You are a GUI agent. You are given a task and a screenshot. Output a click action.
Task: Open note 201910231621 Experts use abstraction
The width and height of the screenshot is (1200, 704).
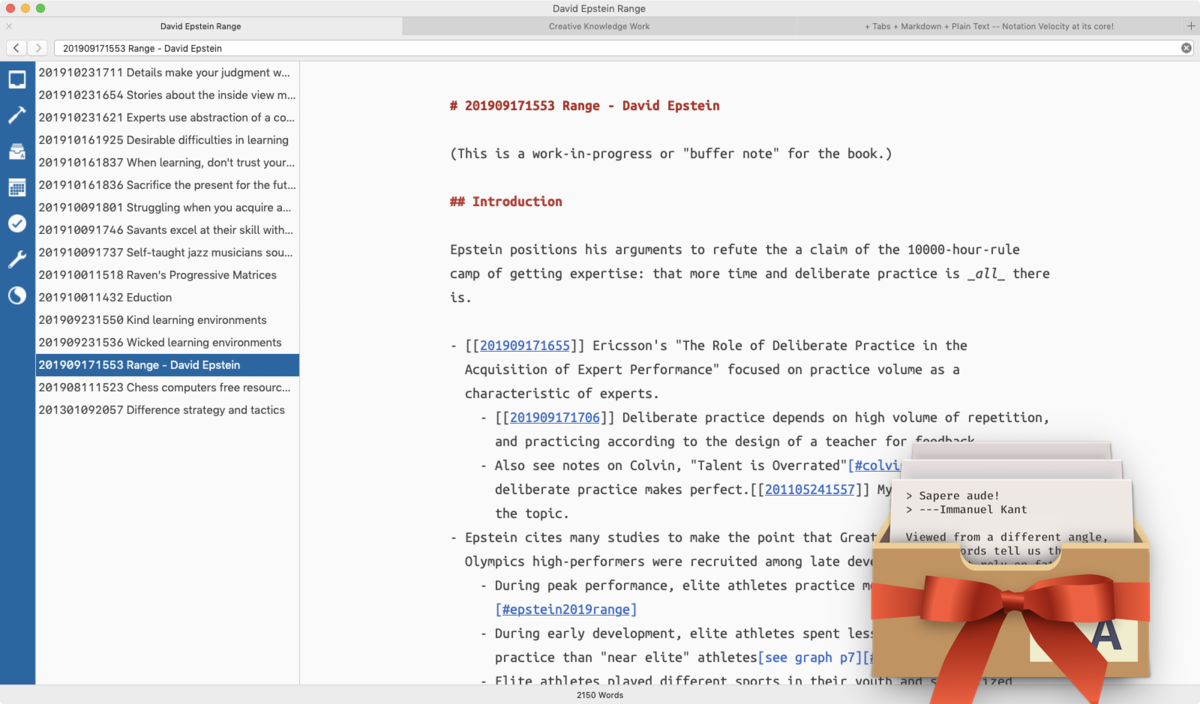(x=167, y=118)
